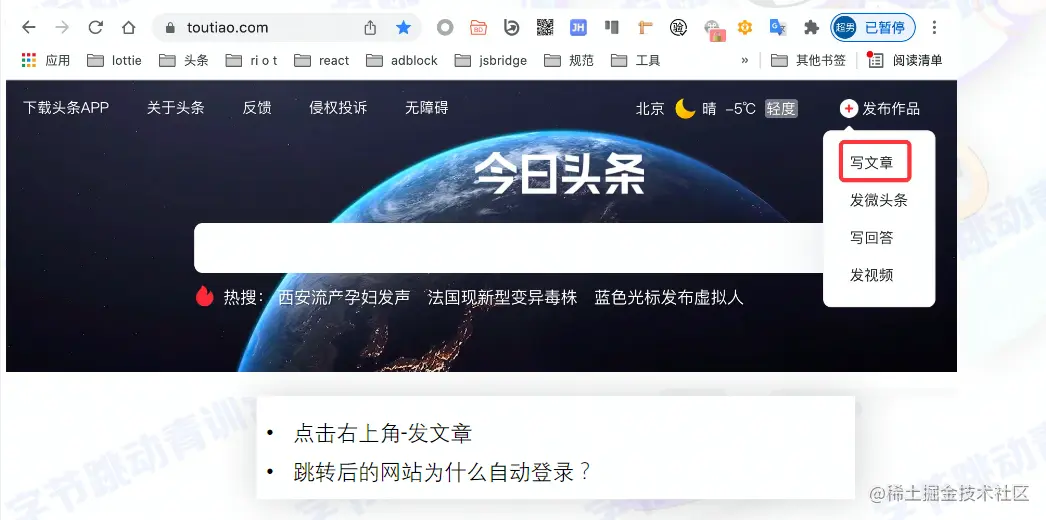Open the jsbridge bookmark folder
Image resolution: width=1046 pixels, height=520 pixels.
coord(490,60)
